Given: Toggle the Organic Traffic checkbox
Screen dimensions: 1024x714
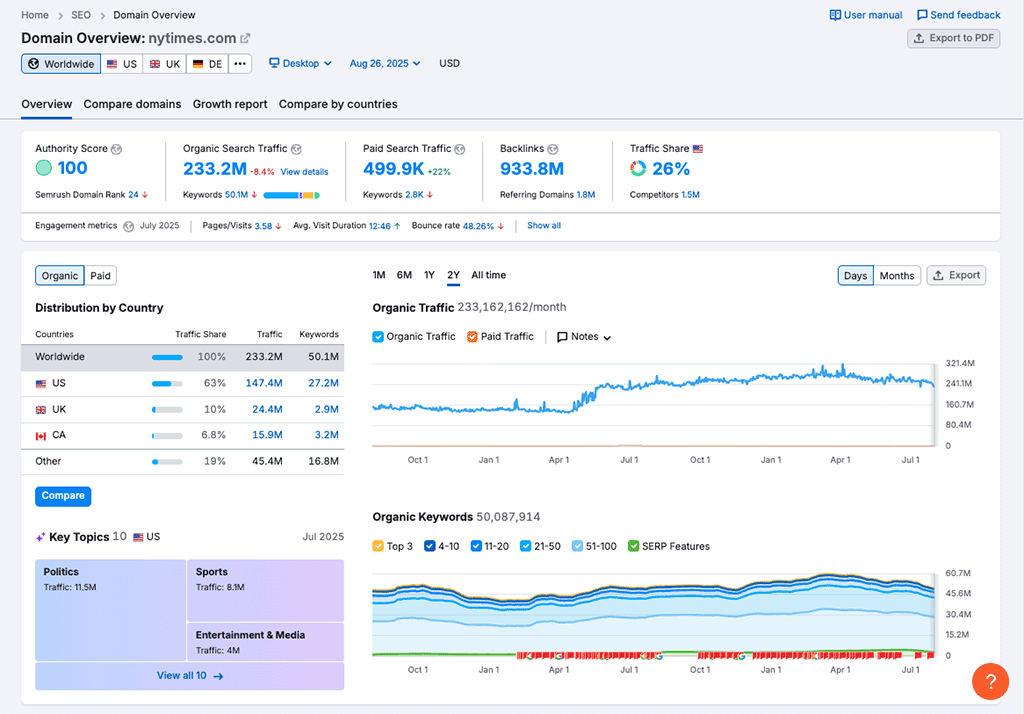Looking at the screenshot, I should [x=377, y=336].
